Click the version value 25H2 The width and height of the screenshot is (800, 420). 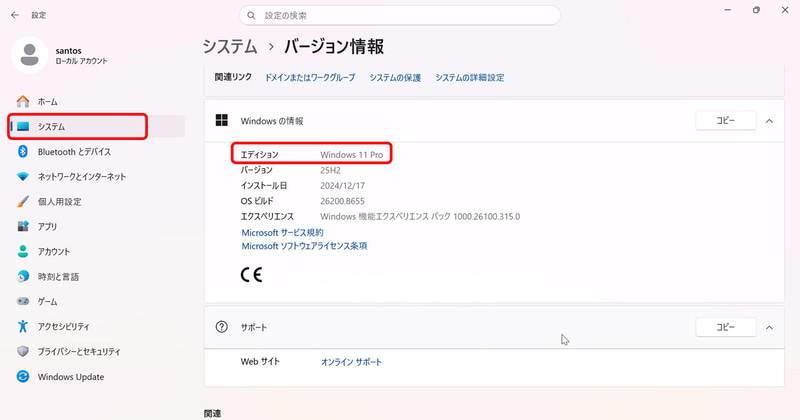click(x=330, y=170)
